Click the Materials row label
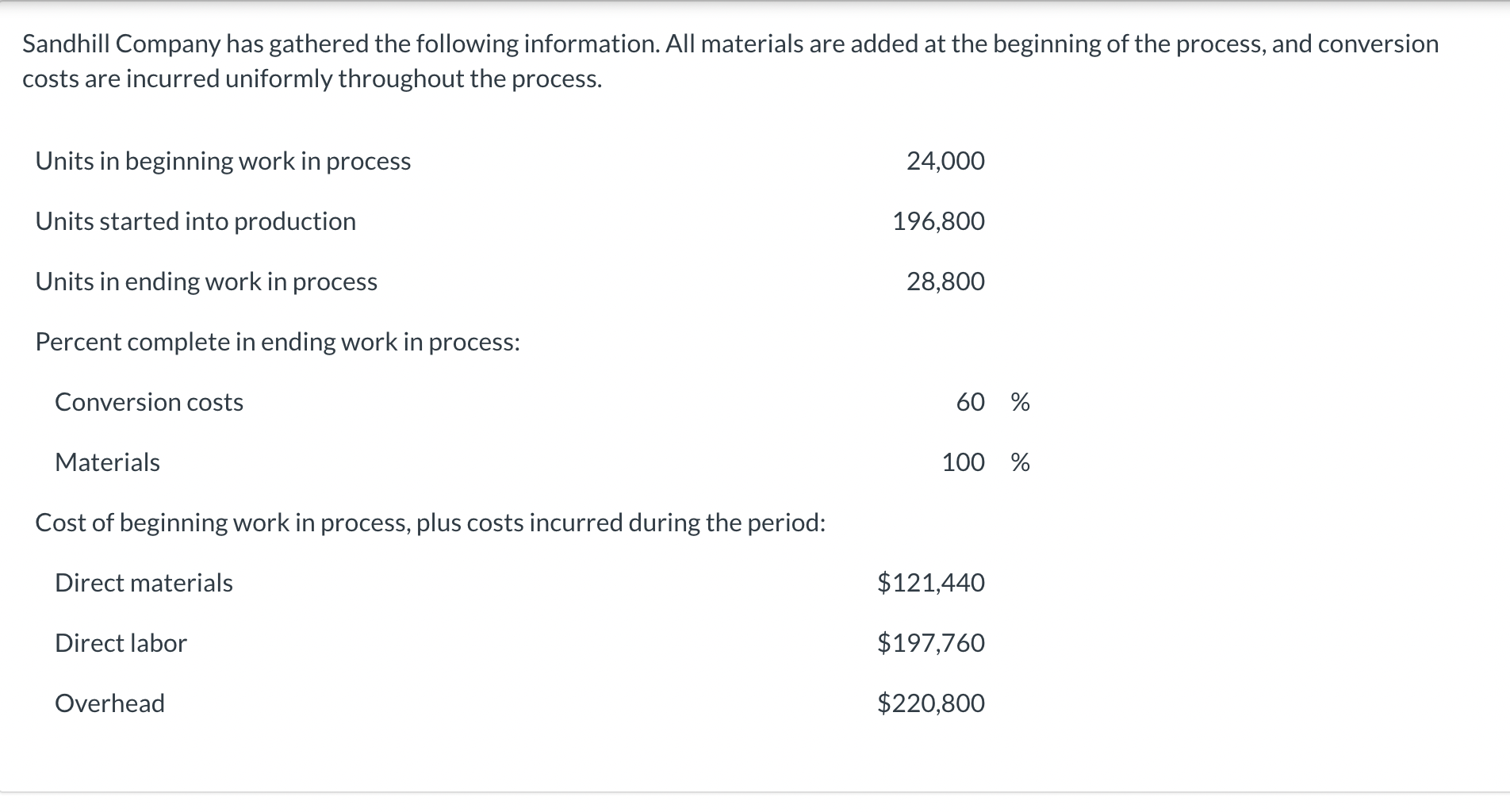Image resolution: width=1510 pixels, height=812 pixels. [x=107, y=462]
